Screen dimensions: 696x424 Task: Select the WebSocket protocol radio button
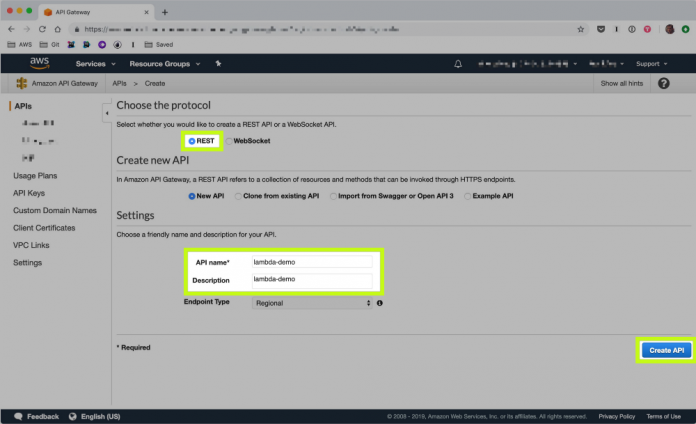[x=229, y=141]
